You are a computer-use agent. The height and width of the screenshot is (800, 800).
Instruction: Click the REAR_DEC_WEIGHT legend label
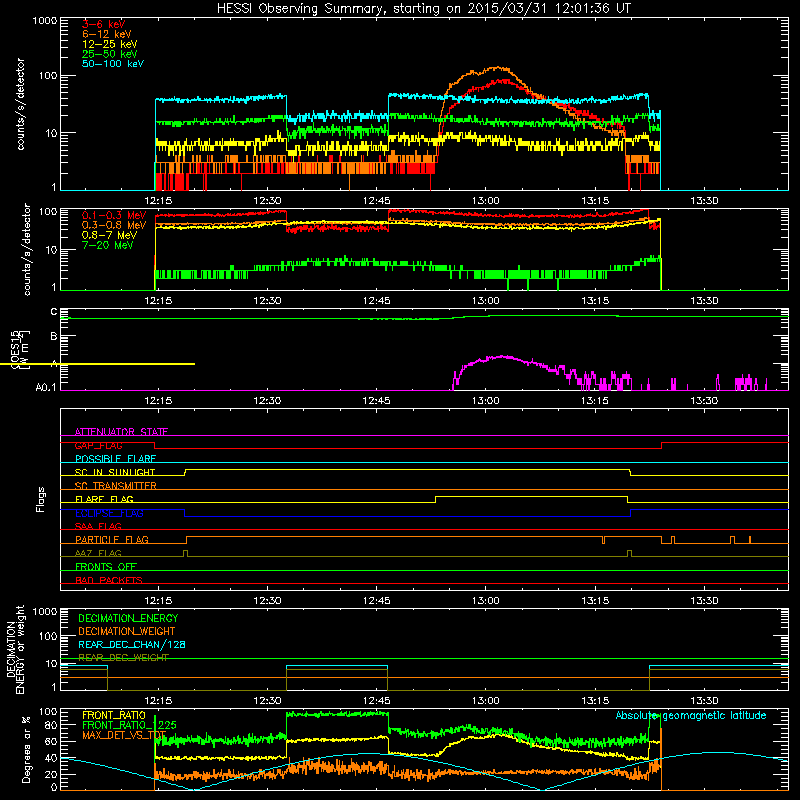click(123, 658)
